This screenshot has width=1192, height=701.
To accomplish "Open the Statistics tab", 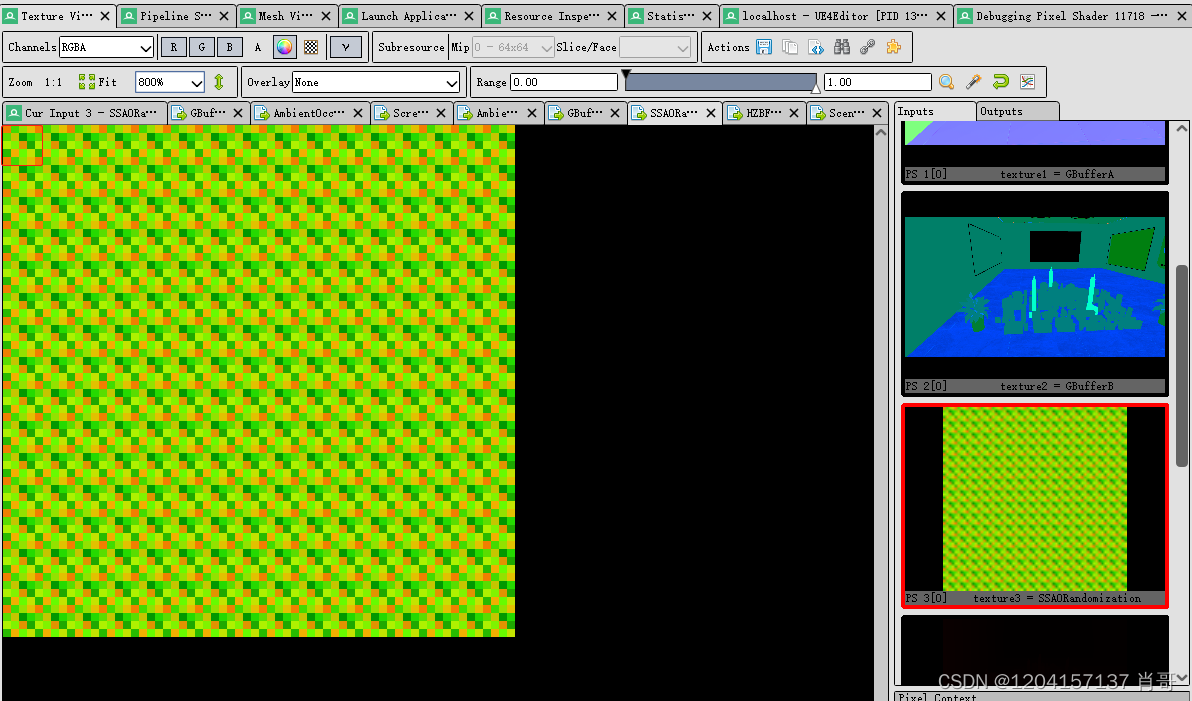I will 670,16.
